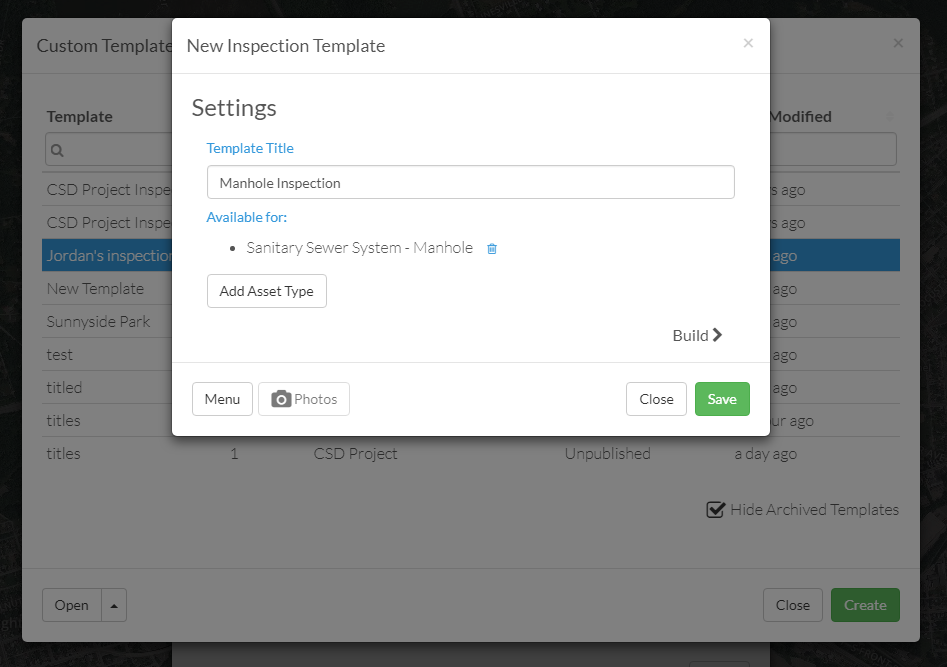
Task: Click Close button in Custom Templates footer
Action: [792, 605]
